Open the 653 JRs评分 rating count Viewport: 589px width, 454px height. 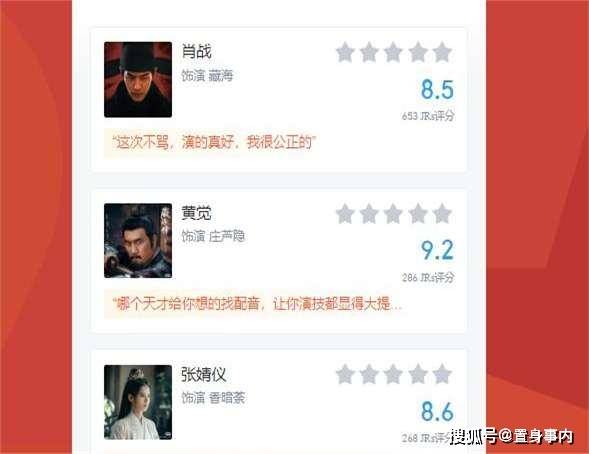click(x=428, y=116)
